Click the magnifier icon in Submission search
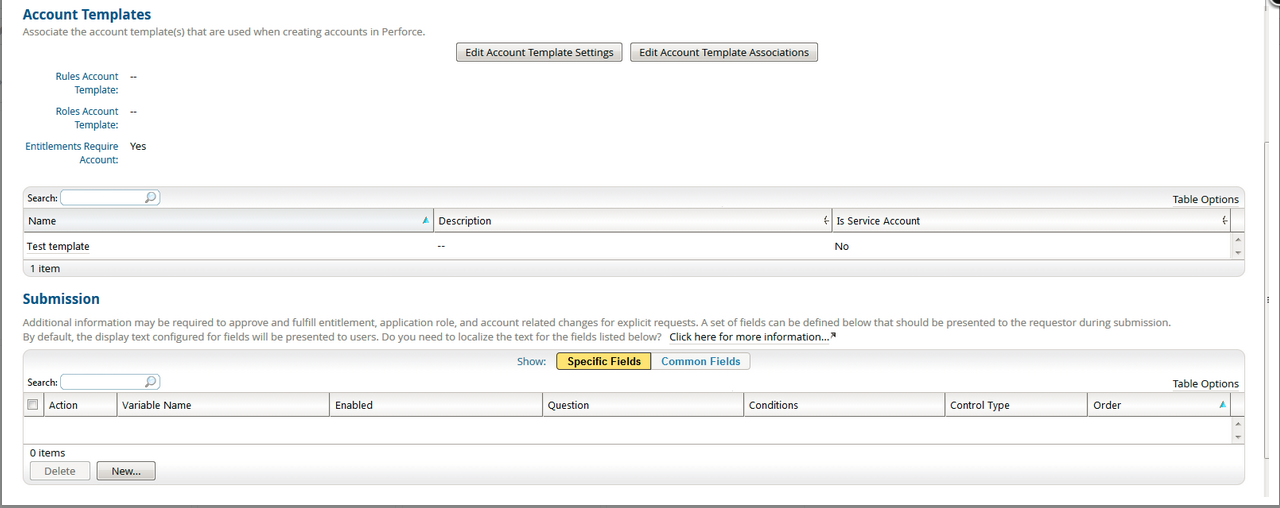The image size is (1280, 508). (x=151, y=382)
